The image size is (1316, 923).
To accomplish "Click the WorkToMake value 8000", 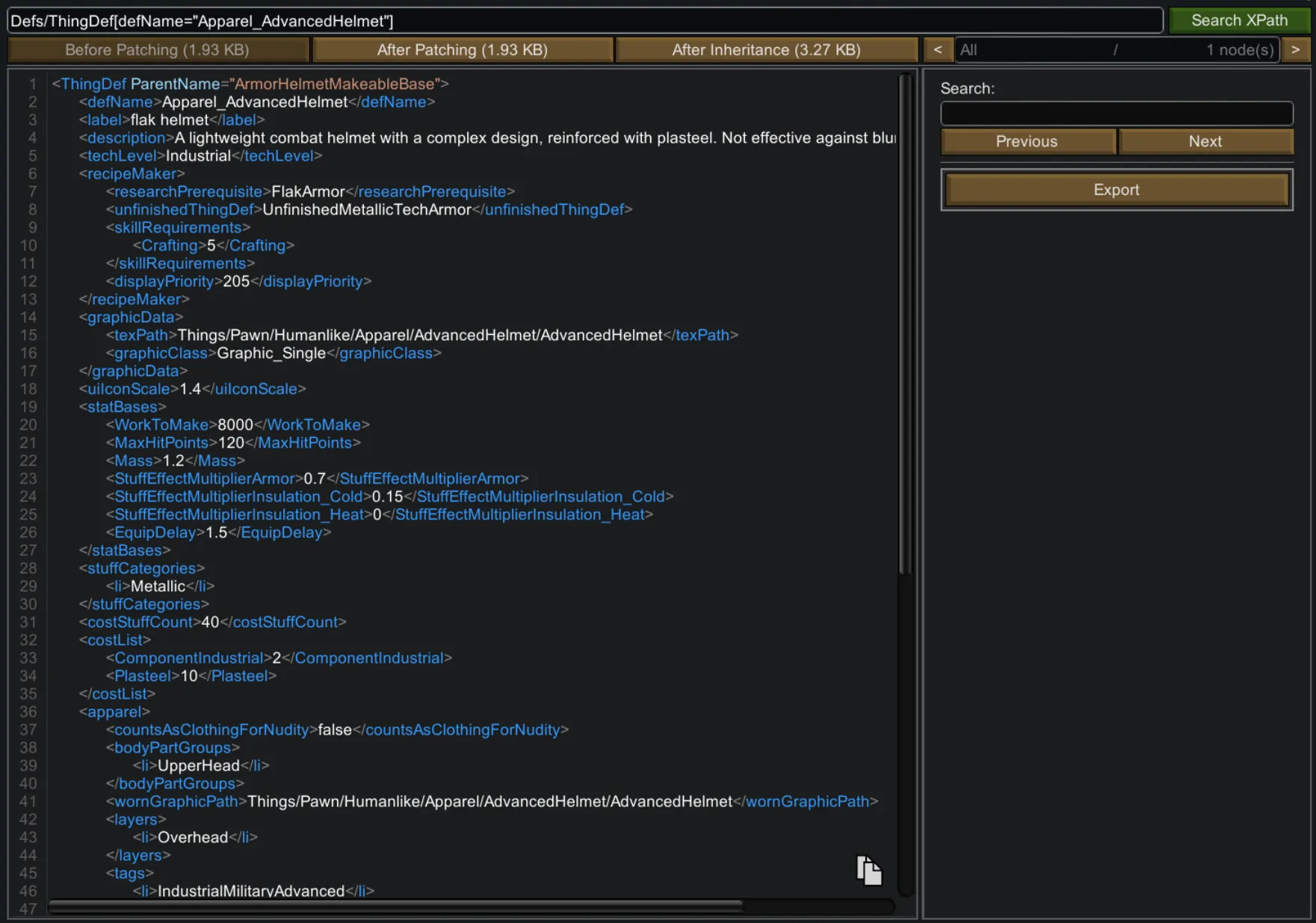I will tap(235, 425).
